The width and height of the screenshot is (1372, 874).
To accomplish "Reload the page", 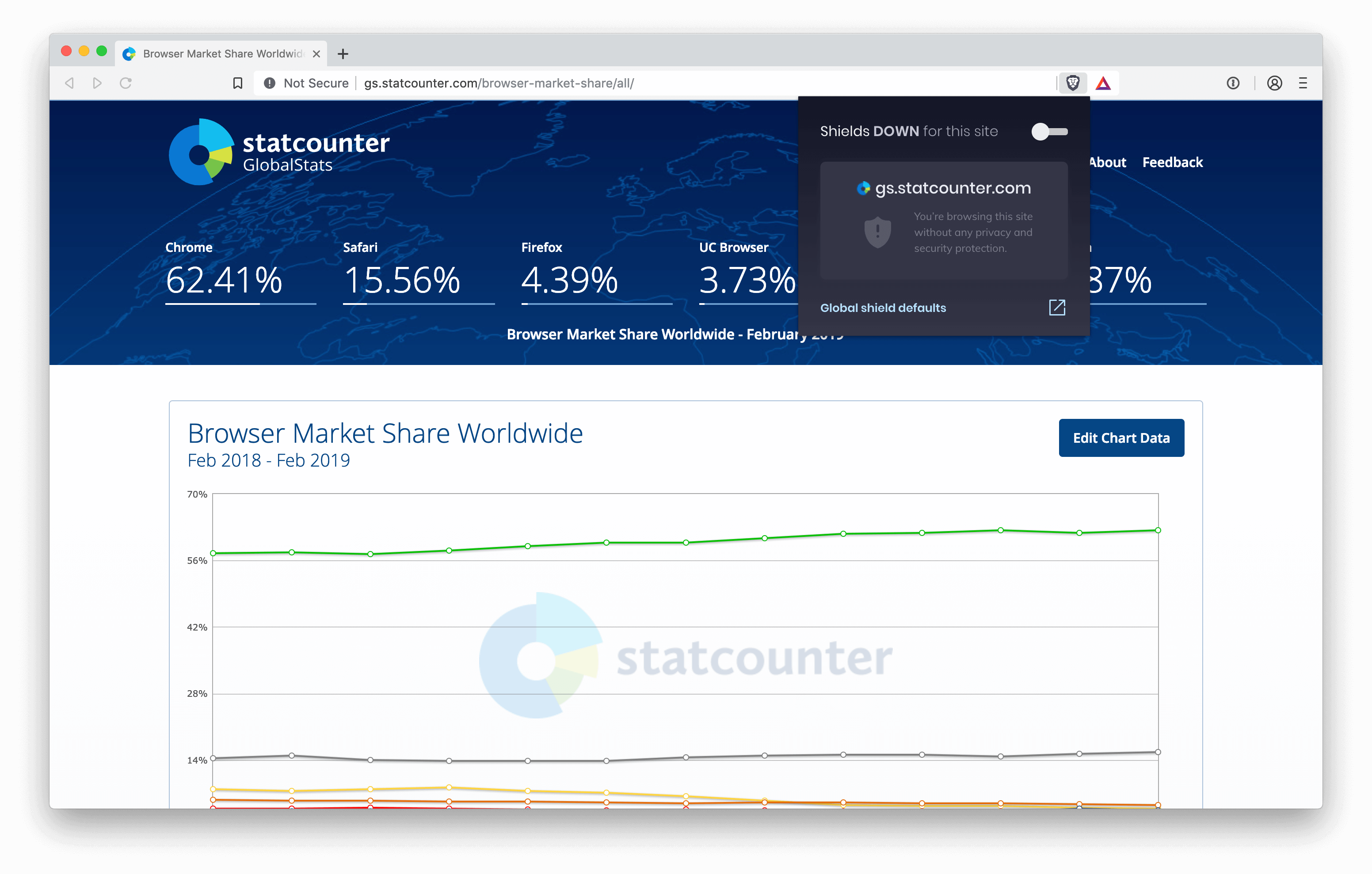I will point(126,83).
